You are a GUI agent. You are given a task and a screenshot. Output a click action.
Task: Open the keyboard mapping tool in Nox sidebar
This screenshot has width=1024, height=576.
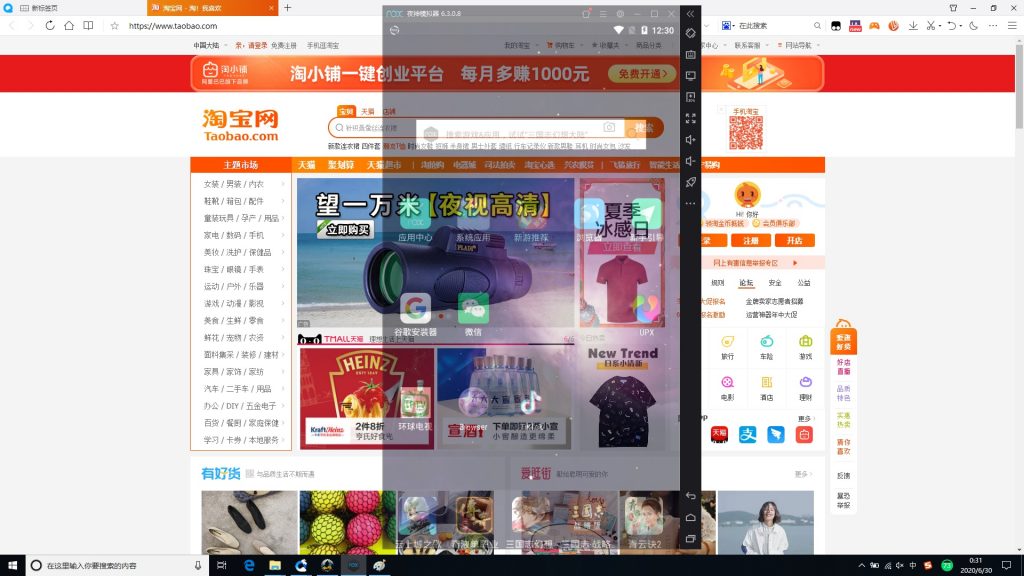(690, 55)
